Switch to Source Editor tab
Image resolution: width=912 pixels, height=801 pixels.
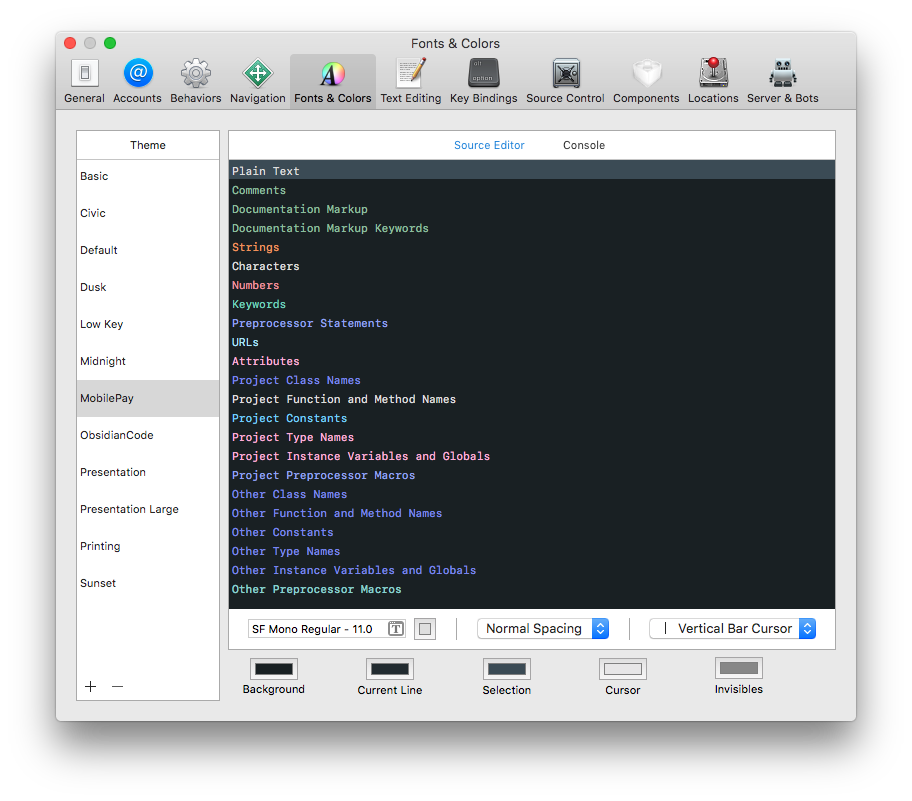pyautogui.click(x=489, y=145)
